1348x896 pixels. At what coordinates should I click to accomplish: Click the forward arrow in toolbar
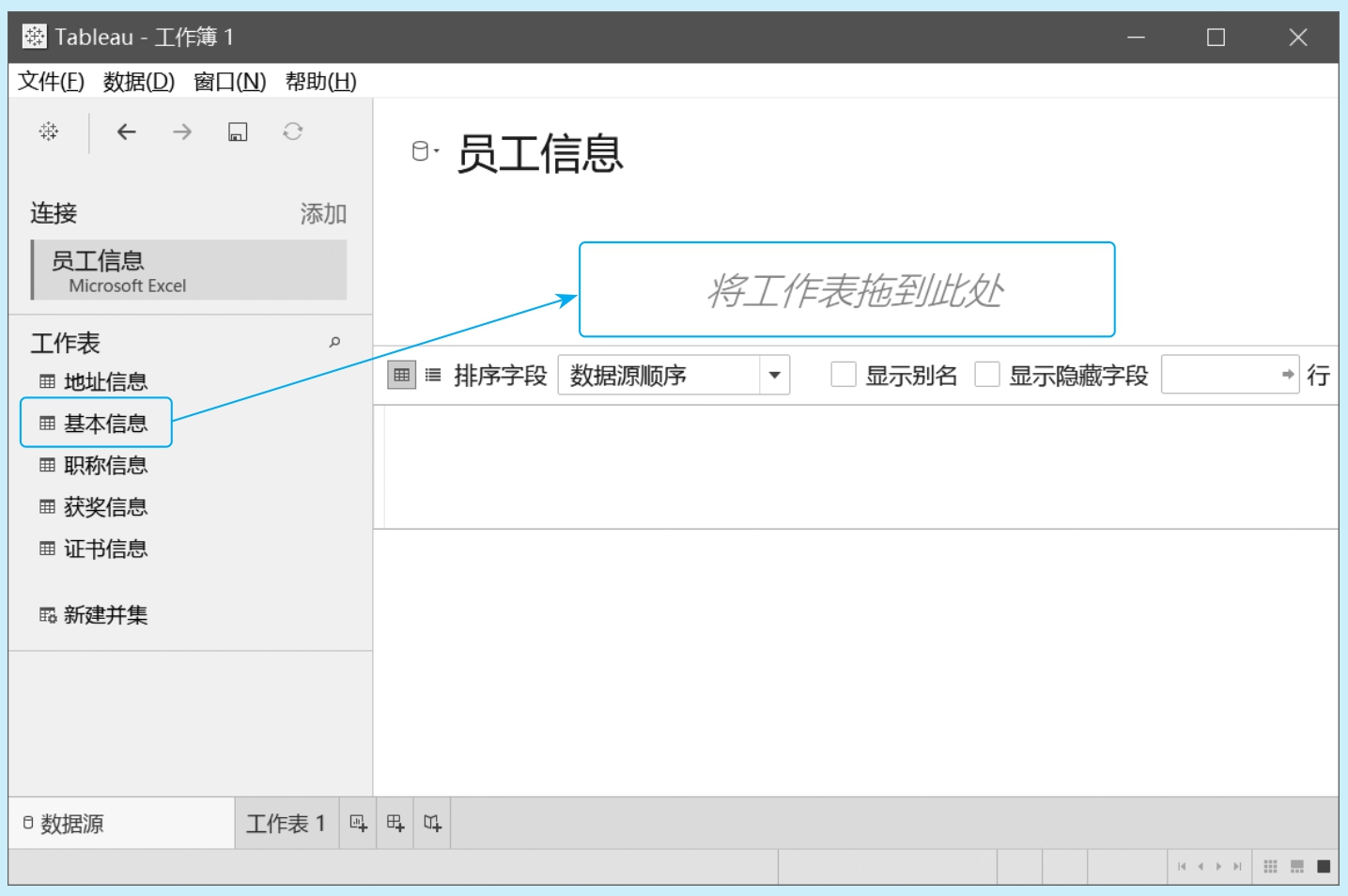182,131
